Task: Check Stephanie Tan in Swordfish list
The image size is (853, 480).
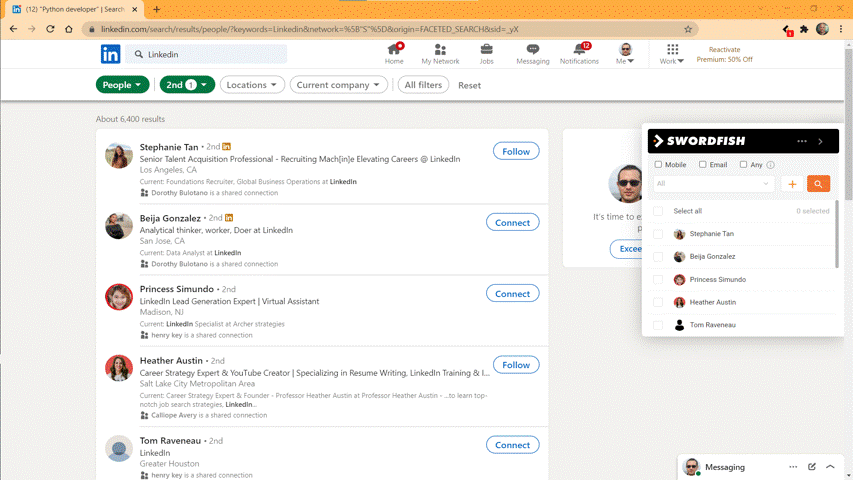Action: (658, 234)
